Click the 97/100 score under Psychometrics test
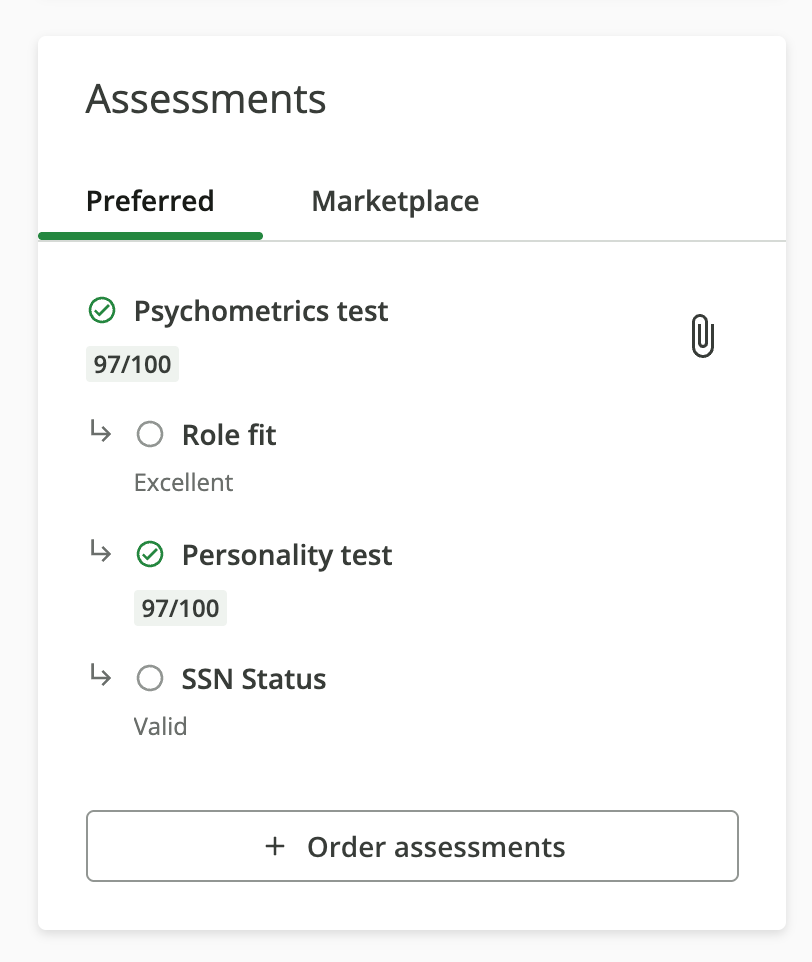The height and width of the screenshot is (962, 812). (x=132, y=364)
